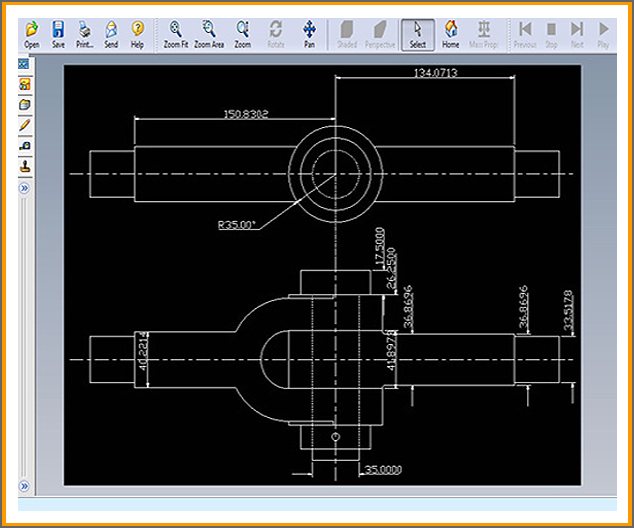634x528 pixels.
Task: Click the Open file icon
Action: coord(32,35)
